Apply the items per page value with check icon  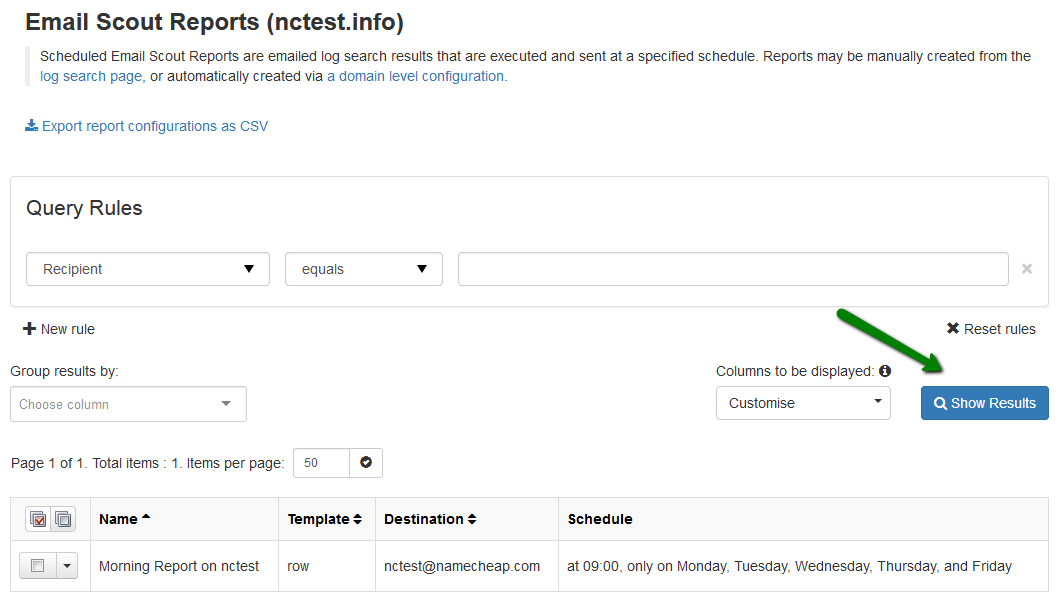coord(366,462)
